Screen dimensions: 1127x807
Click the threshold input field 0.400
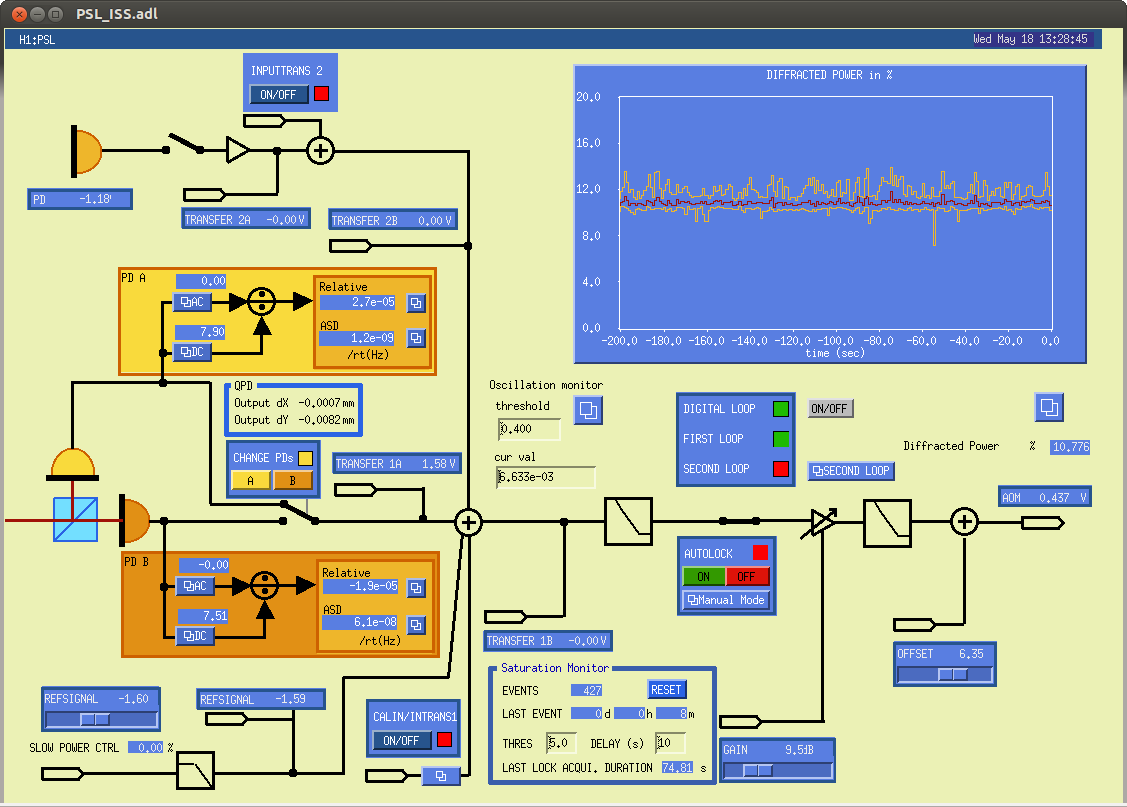click(529, 429)
